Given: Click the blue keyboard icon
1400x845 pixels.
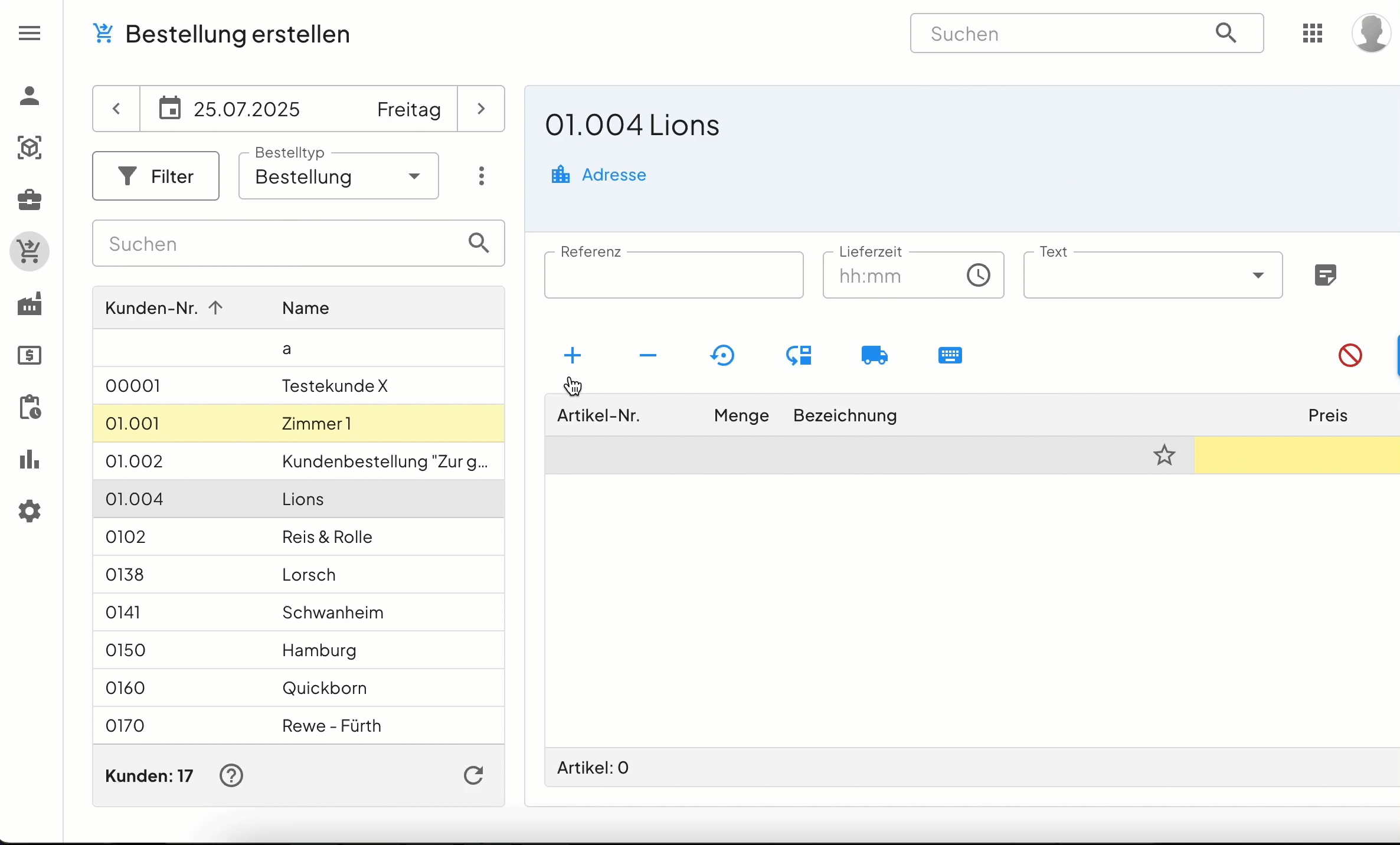Looking at the screenshot, I should pyautogui.click(x=950, y=355).
